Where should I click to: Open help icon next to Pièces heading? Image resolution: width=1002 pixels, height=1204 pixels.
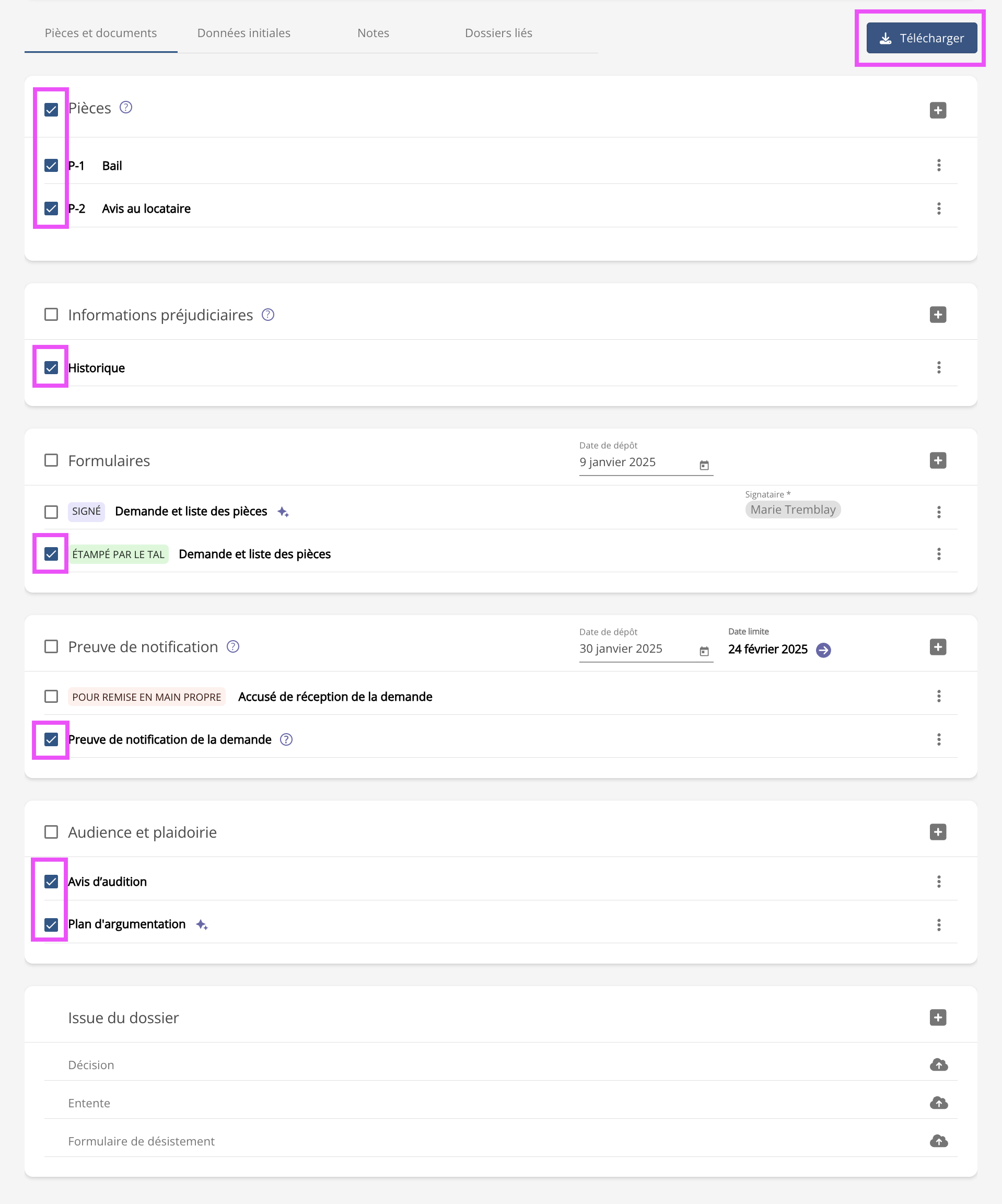point(125,108)
